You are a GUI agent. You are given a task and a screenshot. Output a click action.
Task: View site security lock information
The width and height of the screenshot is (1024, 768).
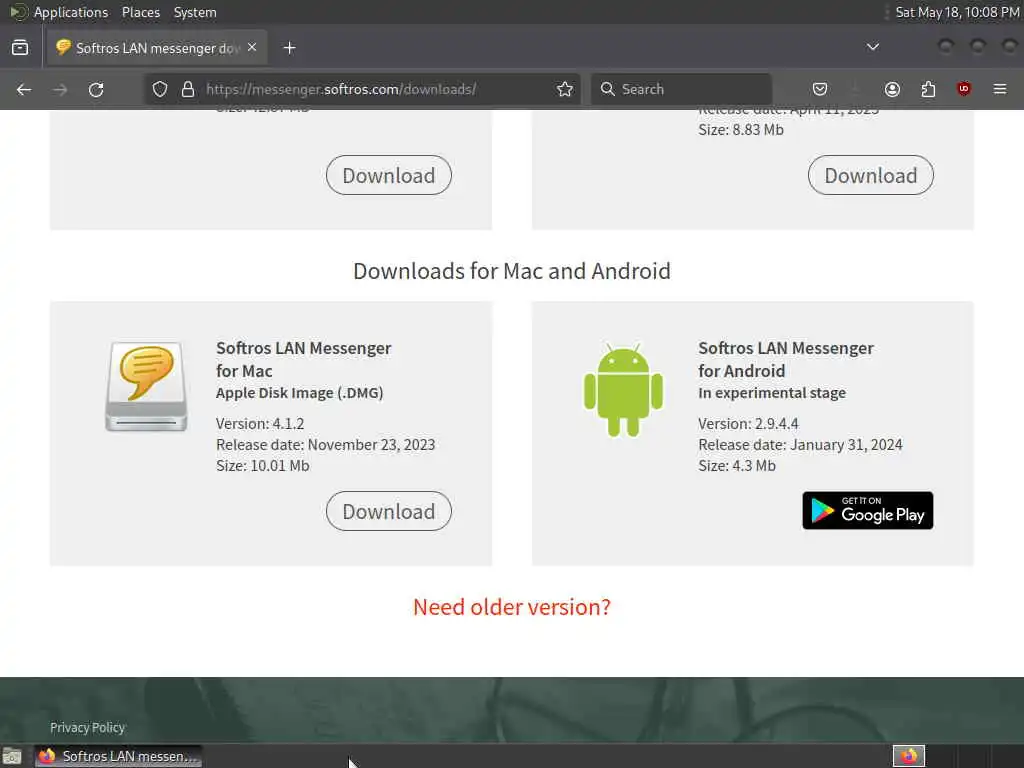coord(188,89)
